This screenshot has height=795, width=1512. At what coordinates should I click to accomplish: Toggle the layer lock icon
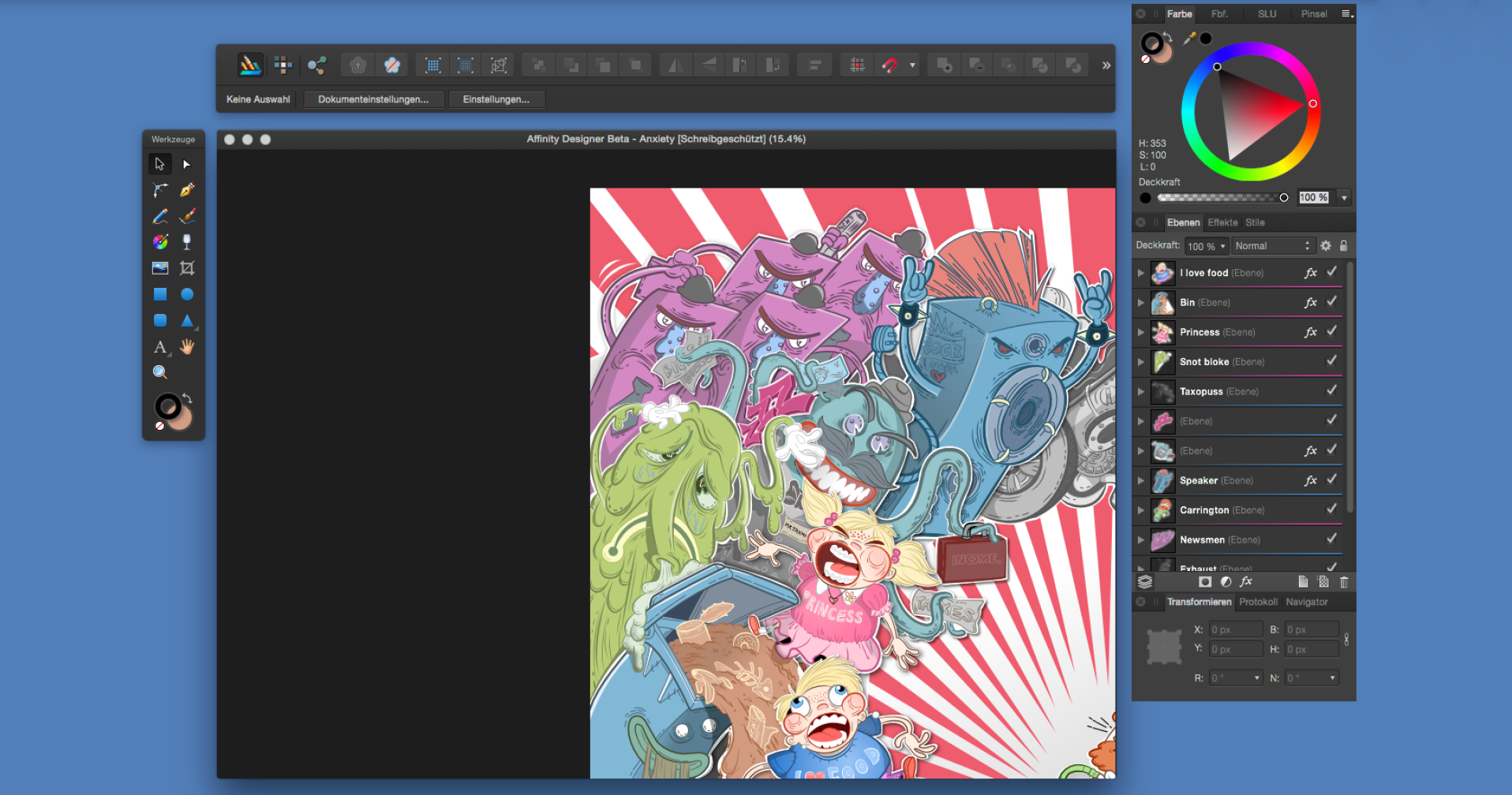(x=1344, y=246)
